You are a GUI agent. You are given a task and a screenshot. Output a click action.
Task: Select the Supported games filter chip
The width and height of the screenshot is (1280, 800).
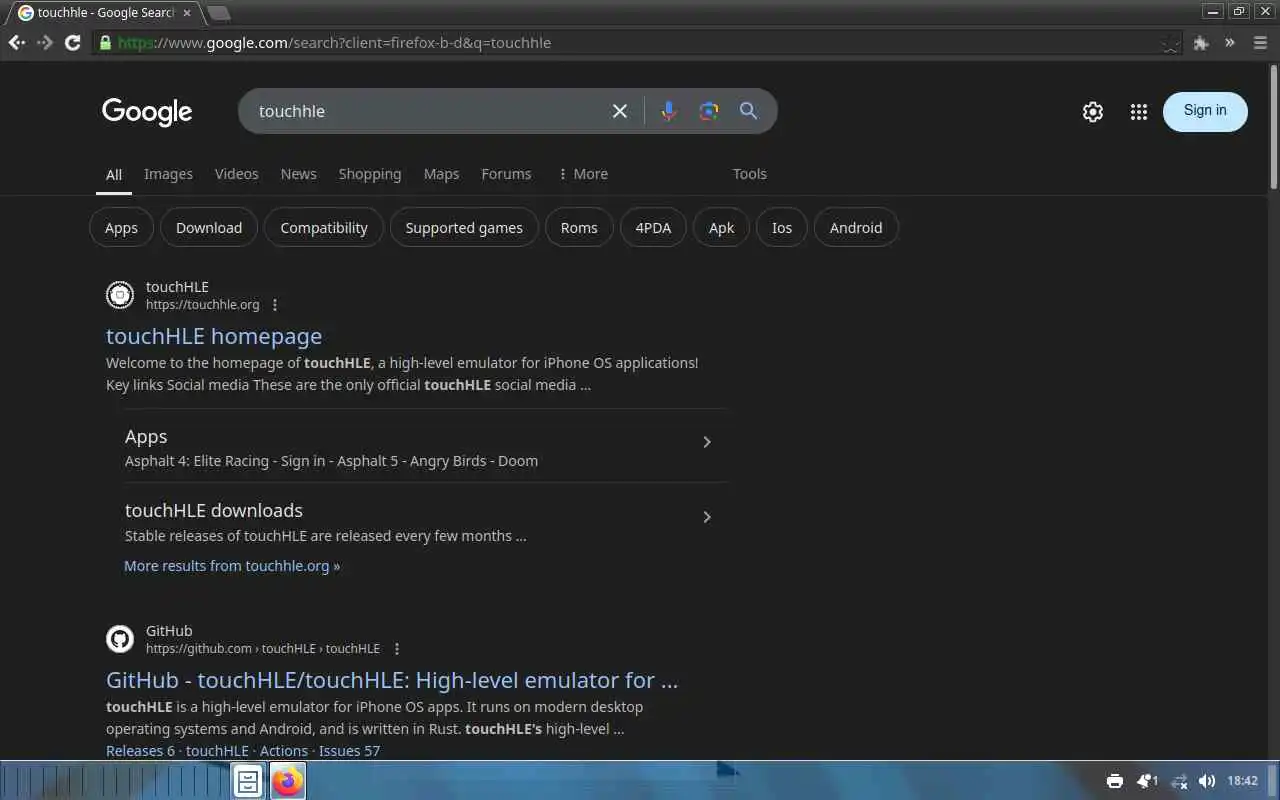pyautogui.click(x=464, y=228)
